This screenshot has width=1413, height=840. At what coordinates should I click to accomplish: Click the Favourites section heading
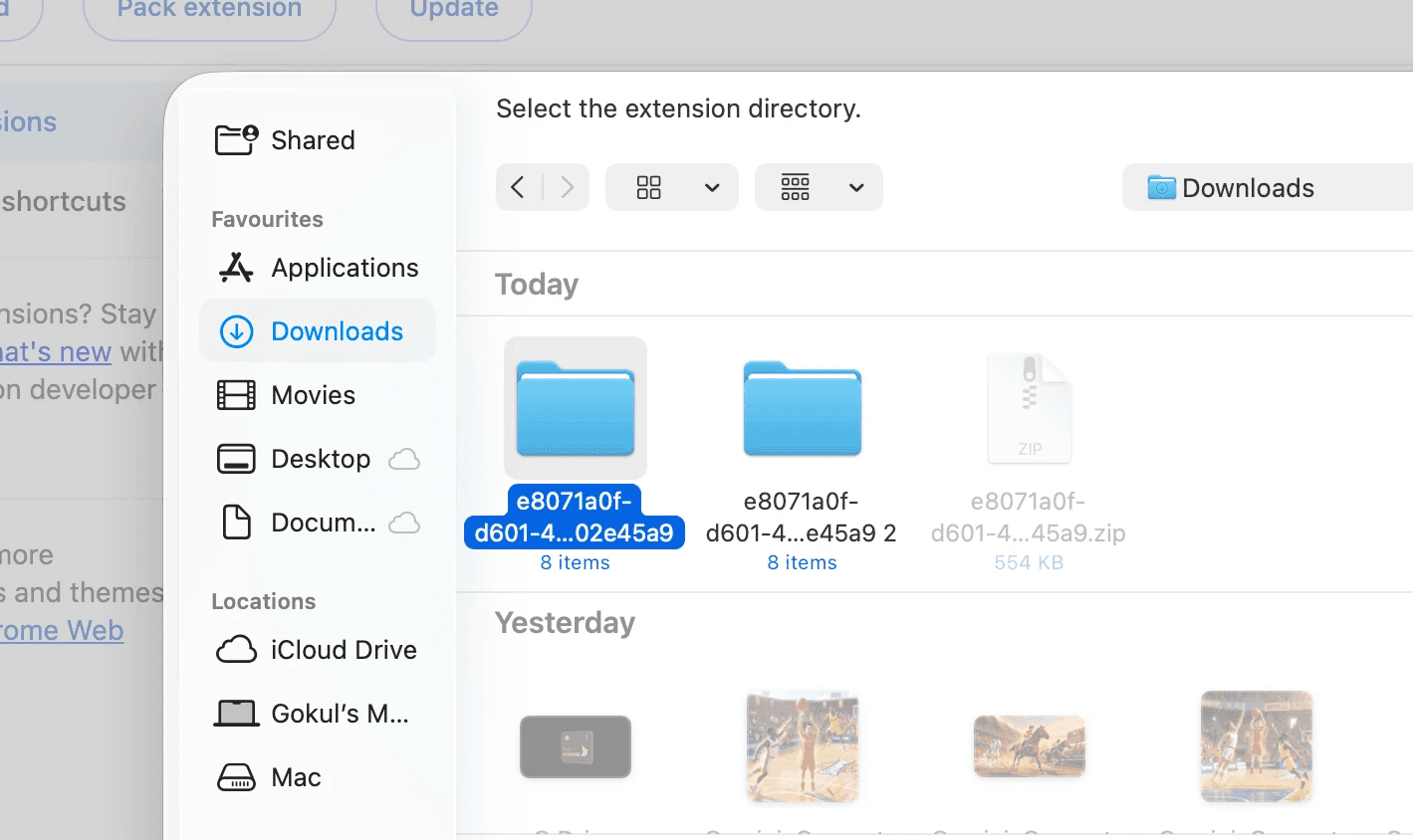coord(267,219)
